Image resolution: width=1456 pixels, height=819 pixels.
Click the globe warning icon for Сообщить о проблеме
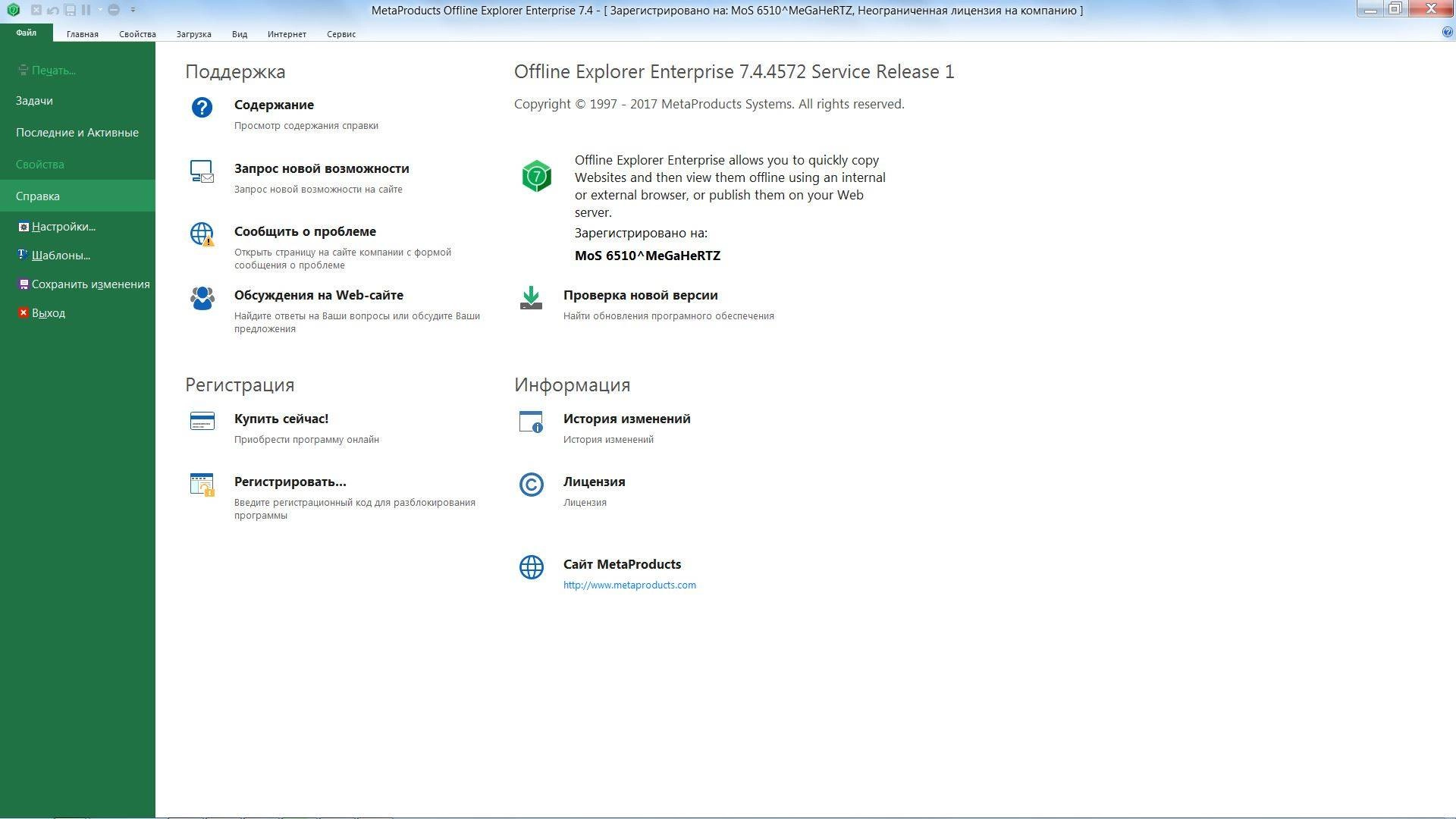[x=202, y=234]
